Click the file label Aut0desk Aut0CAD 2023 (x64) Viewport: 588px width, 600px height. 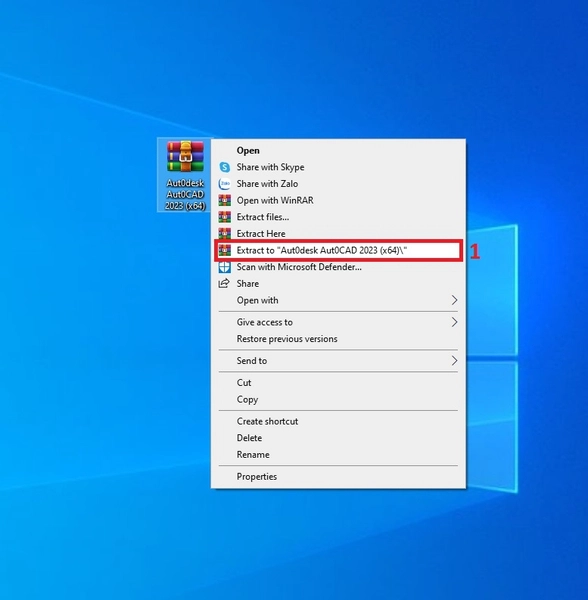pyautogui.click(x=185, y=194)
